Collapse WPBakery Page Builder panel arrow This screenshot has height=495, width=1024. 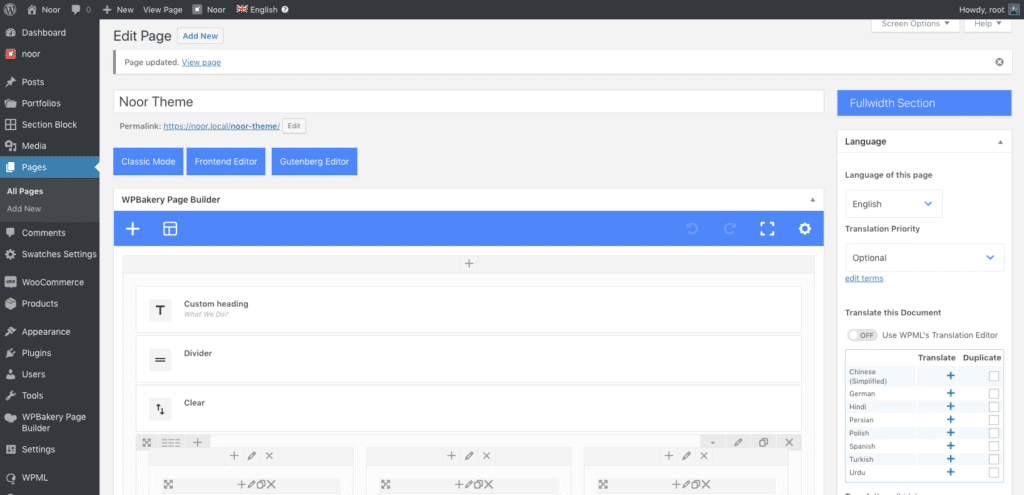(812, 200)
